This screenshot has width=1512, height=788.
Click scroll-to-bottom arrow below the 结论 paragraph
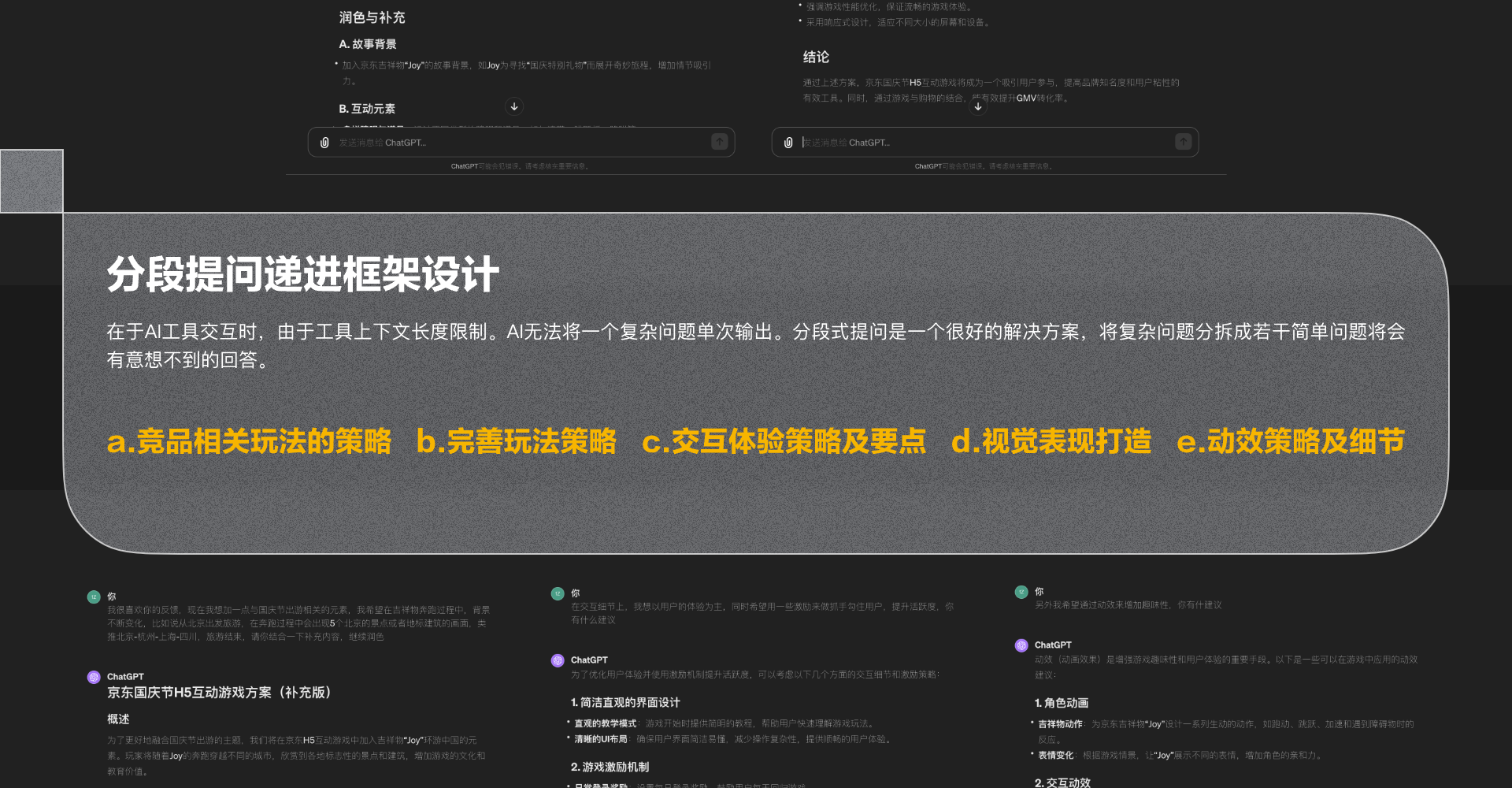(x=978, y=106)
